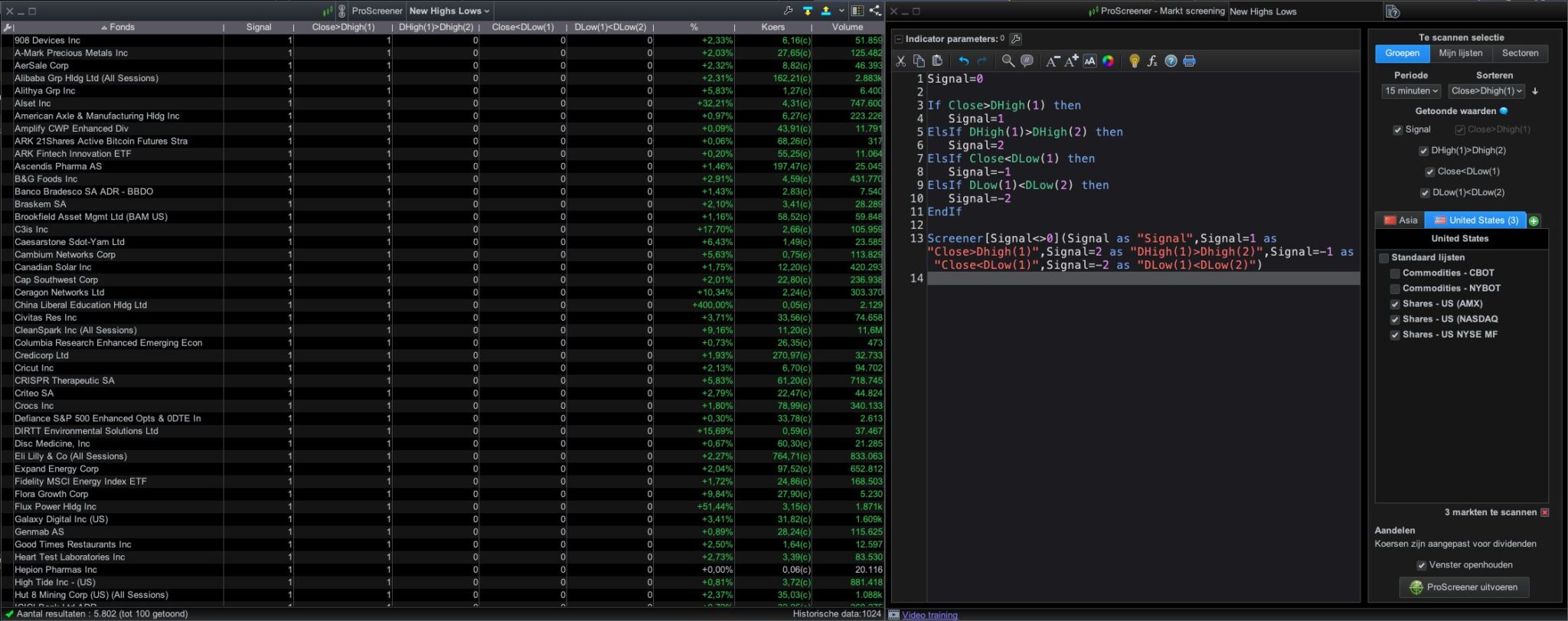Increase editor font size with A+ icon
The height and width of the screenshot is (621, 1568).
pyautogui.click(x=1071, y=61)
